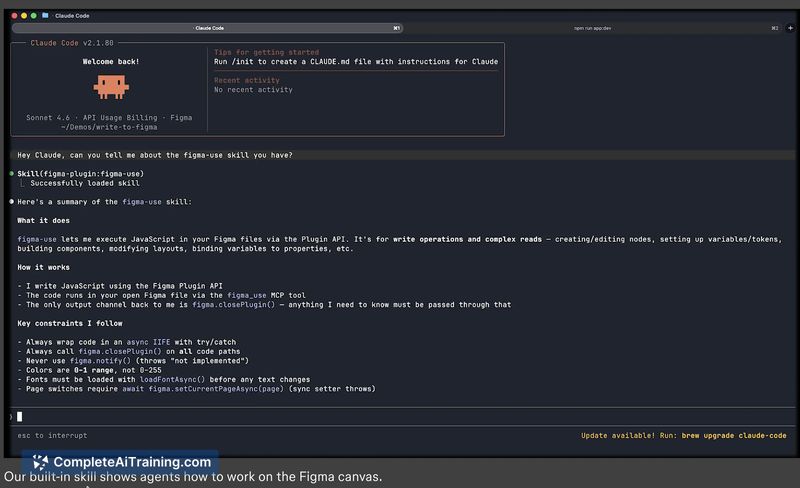This screenshot has height=488, width=800.
Task: Click 'Key constraints I follow' heading
Action: 70,323
